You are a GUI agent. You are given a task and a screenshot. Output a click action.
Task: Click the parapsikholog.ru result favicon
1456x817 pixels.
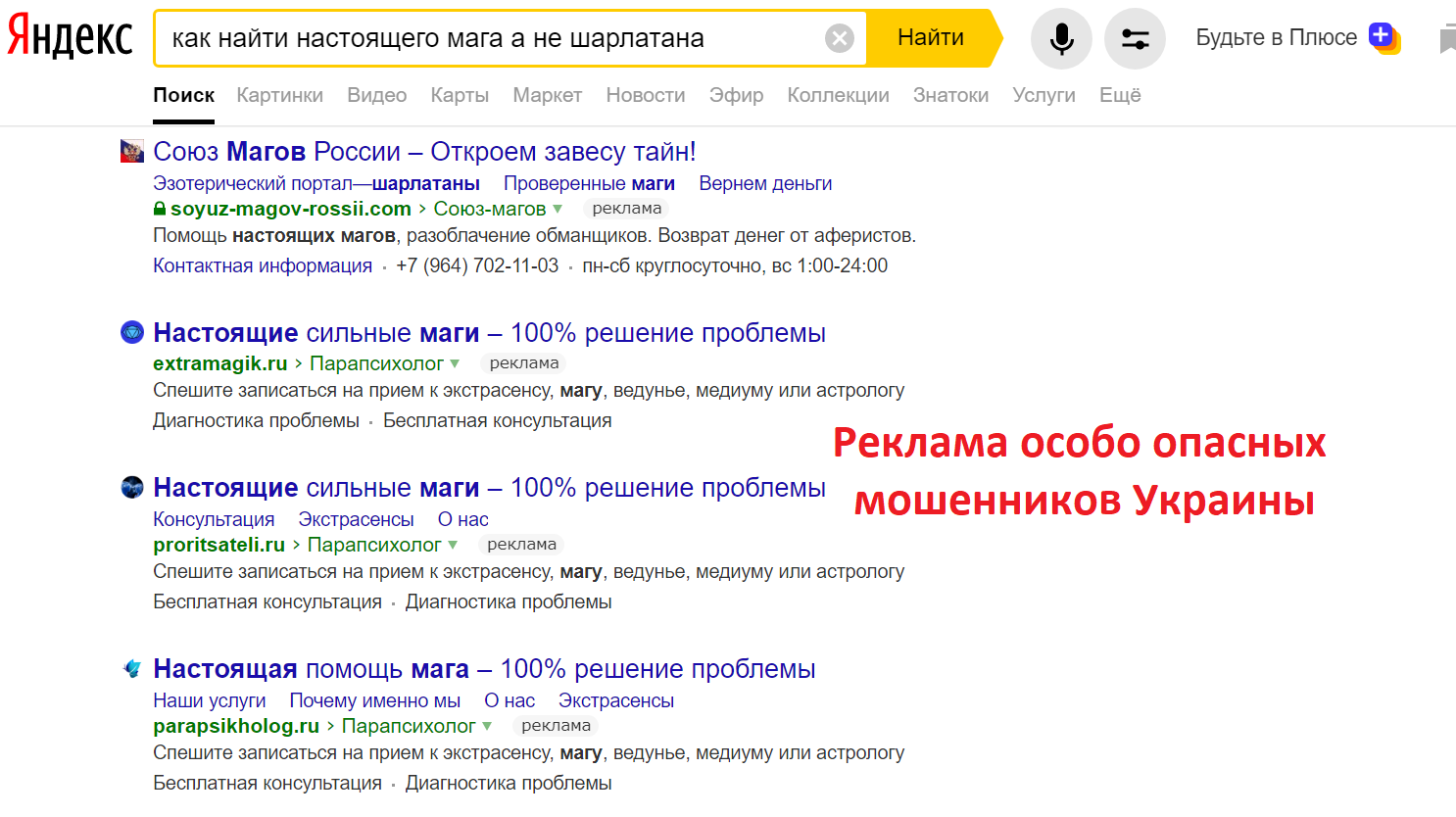132,668
